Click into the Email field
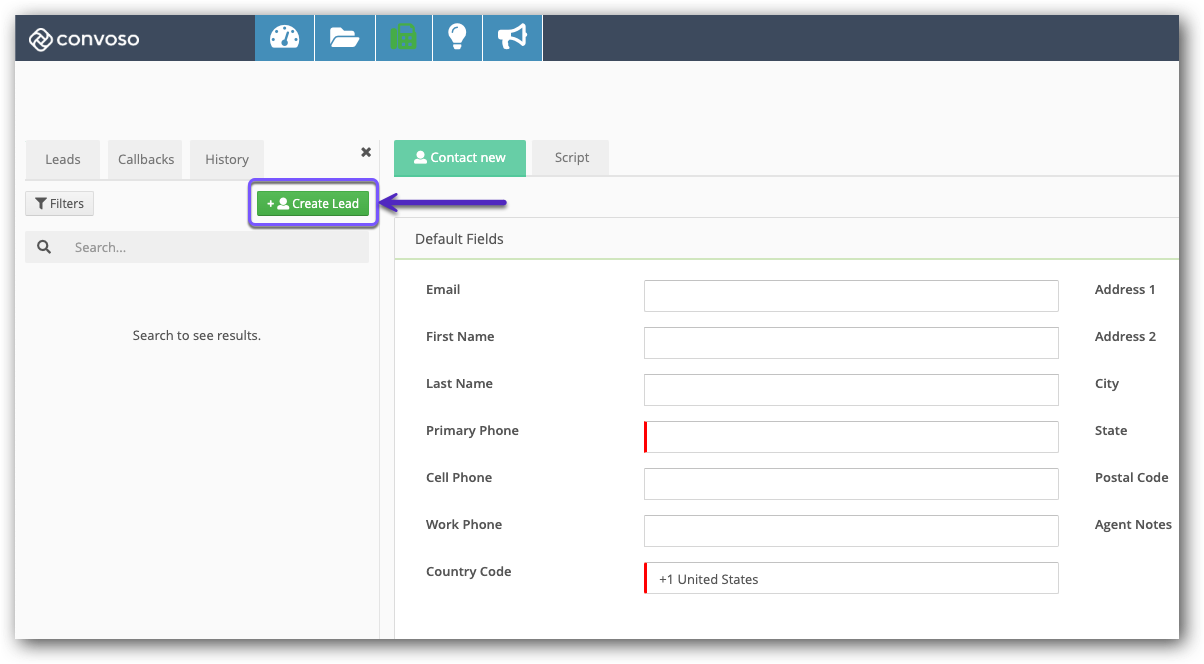 point(851,296)
